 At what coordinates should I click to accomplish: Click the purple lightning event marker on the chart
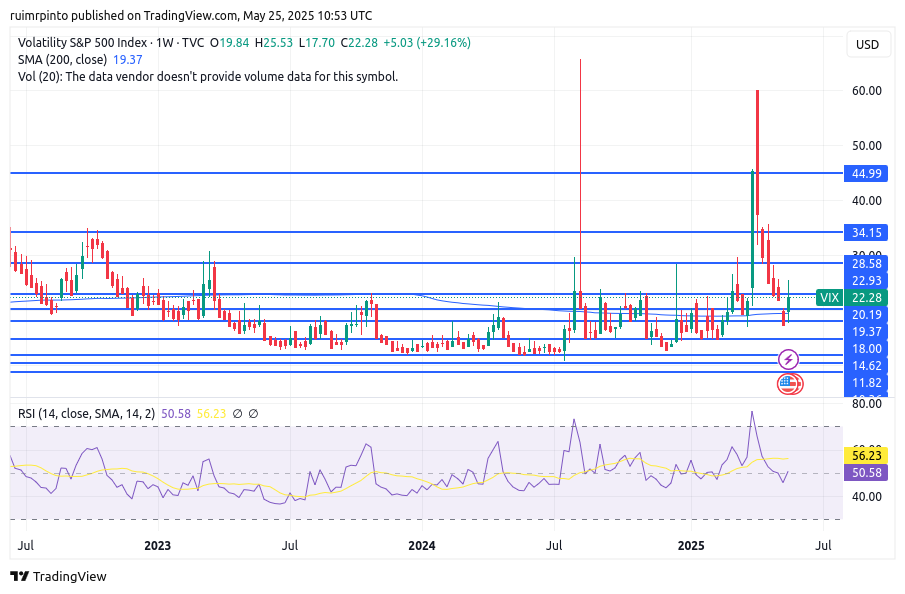[789, 358]
